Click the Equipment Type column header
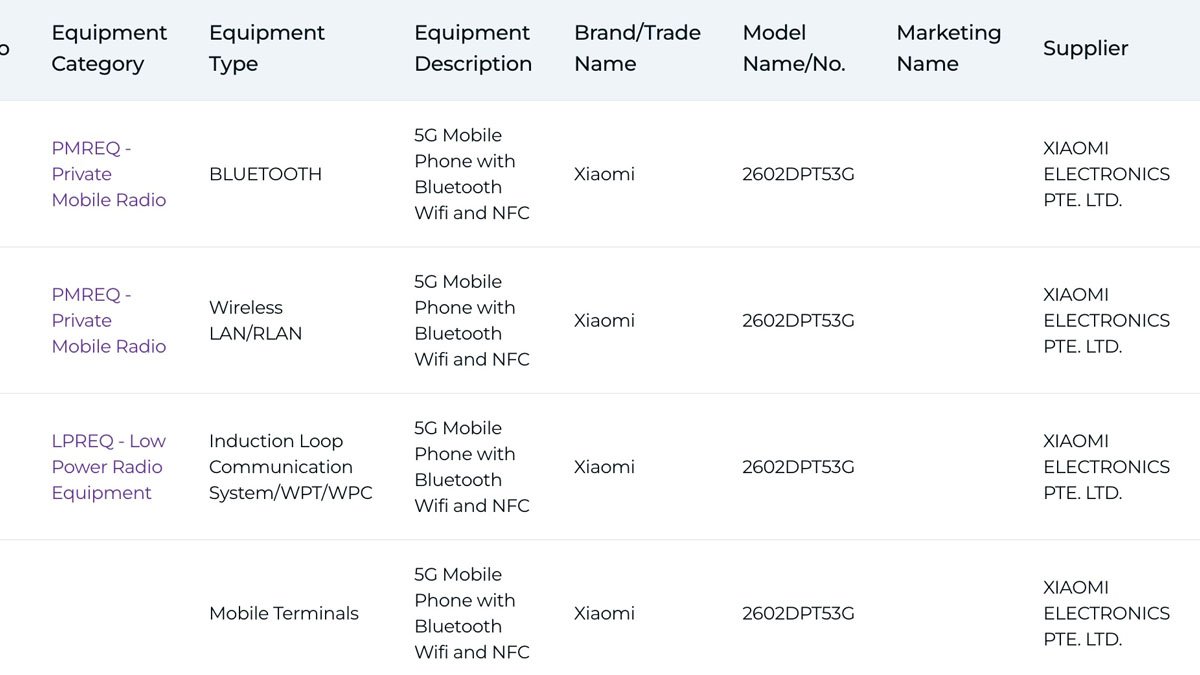The height and width of the screenshot is (675, 1200). click(x=266, y=48)
